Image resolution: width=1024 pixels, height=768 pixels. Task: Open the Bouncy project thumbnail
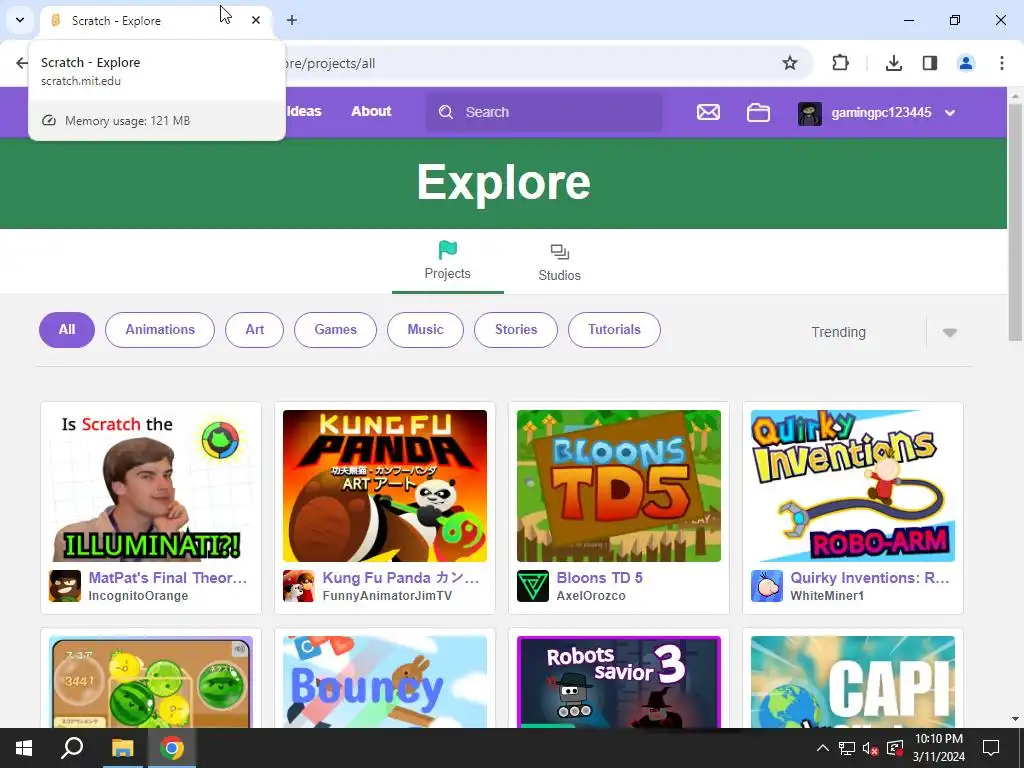coord(385,682)
